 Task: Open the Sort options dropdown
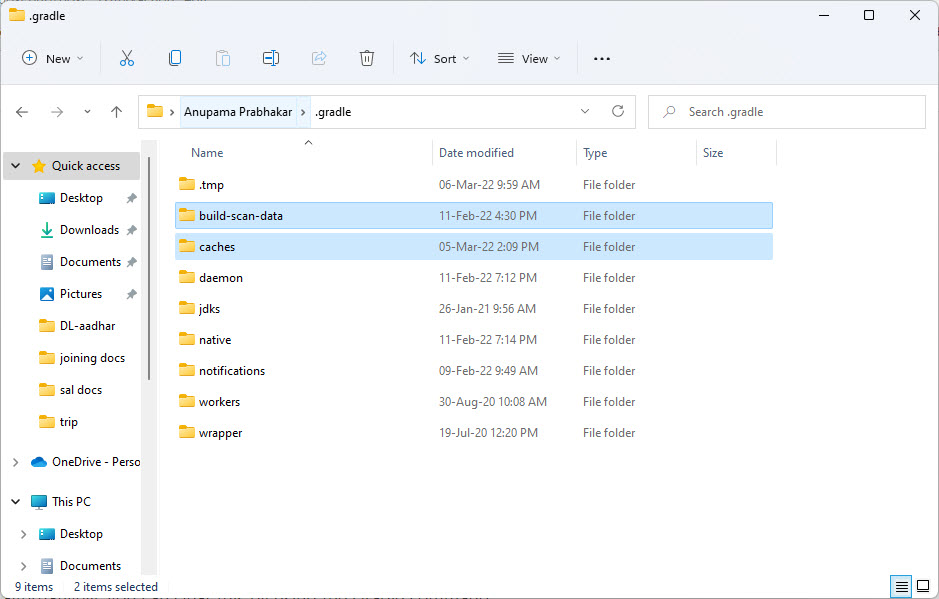[440, 58]
